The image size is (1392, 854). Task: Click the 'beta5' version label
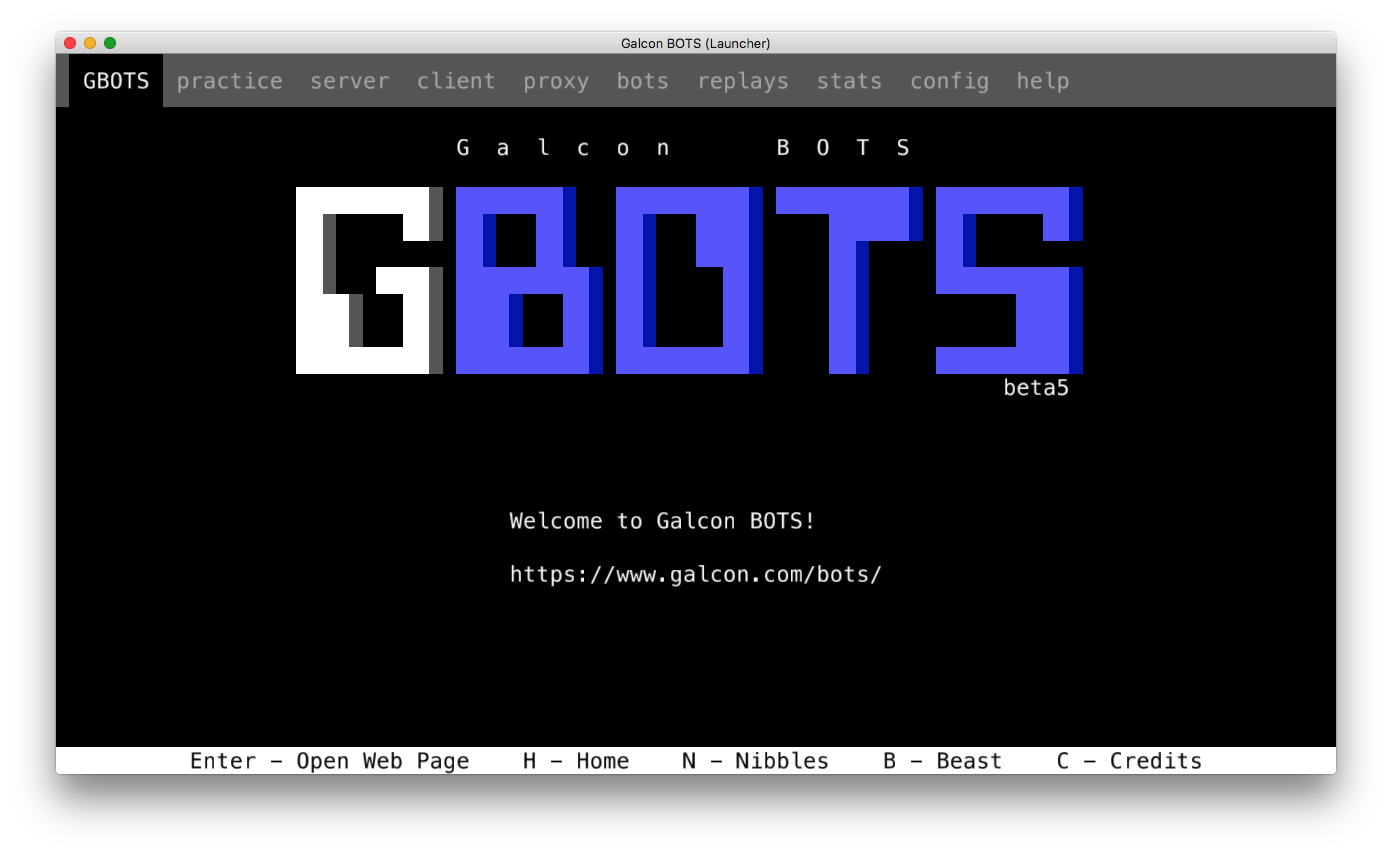[1036, 388]
